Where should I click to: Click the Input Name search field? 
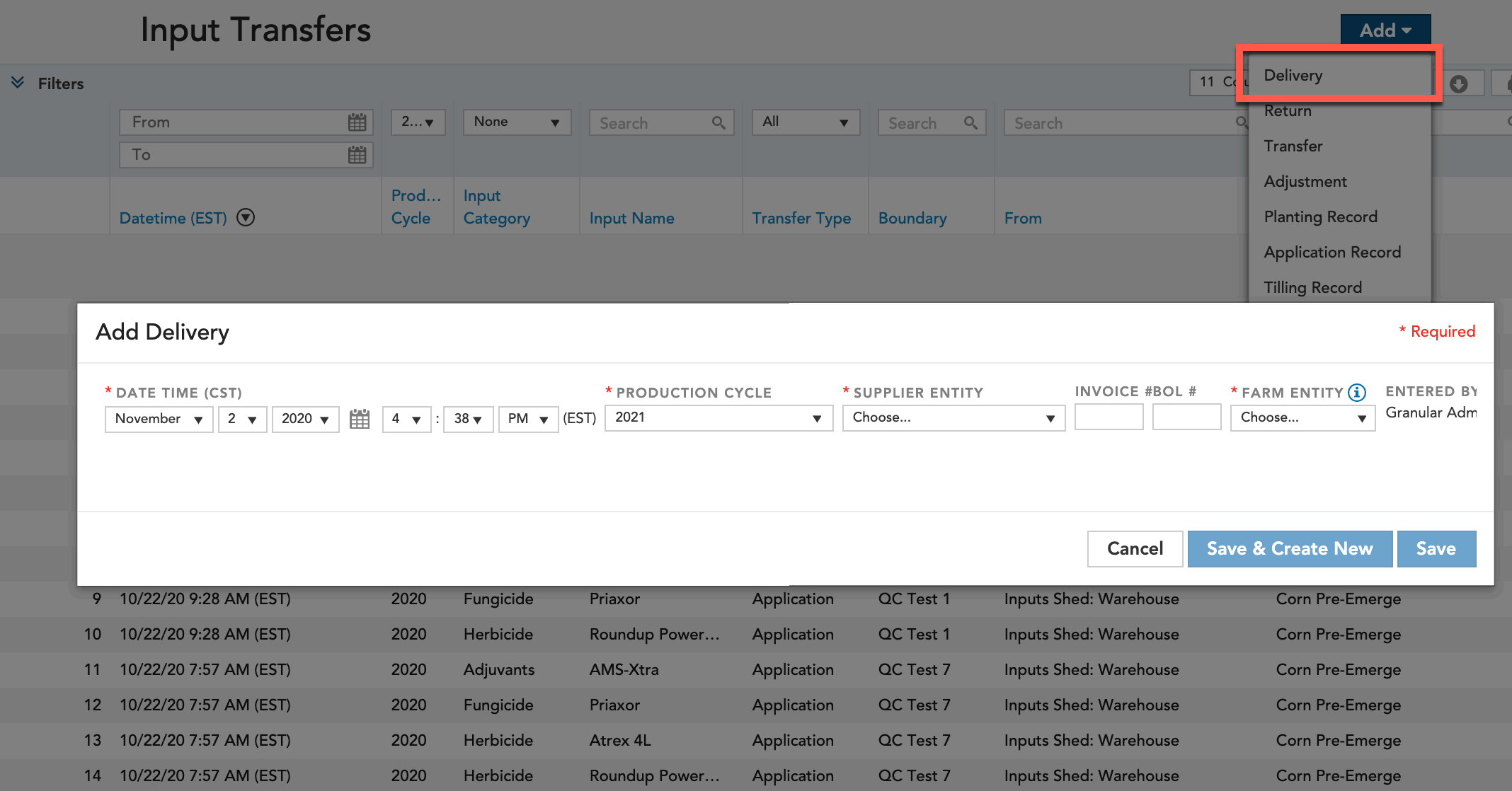(661, 123)
